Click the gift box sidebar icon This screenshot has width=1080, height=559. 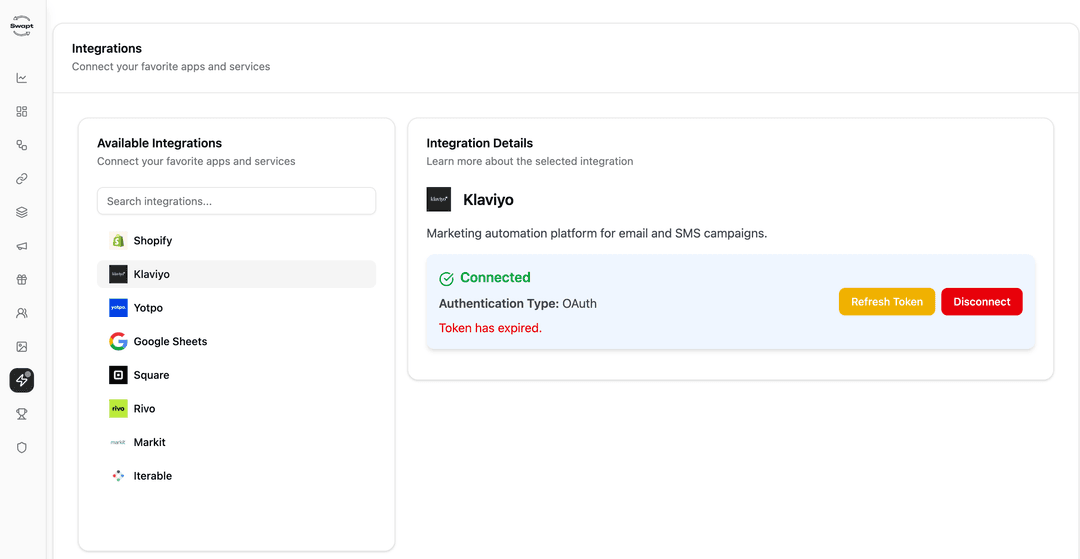(x=22, y=280)
